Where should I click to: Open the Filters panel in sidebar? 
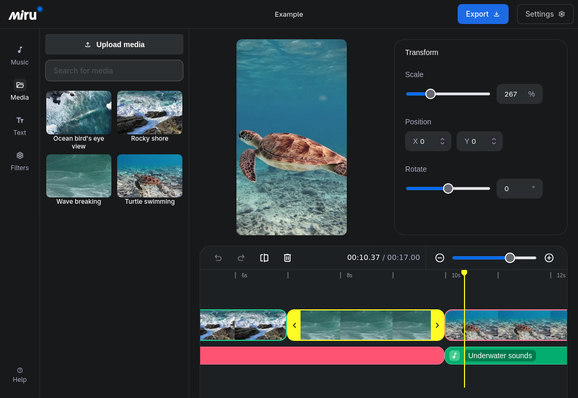pos(20,161)
